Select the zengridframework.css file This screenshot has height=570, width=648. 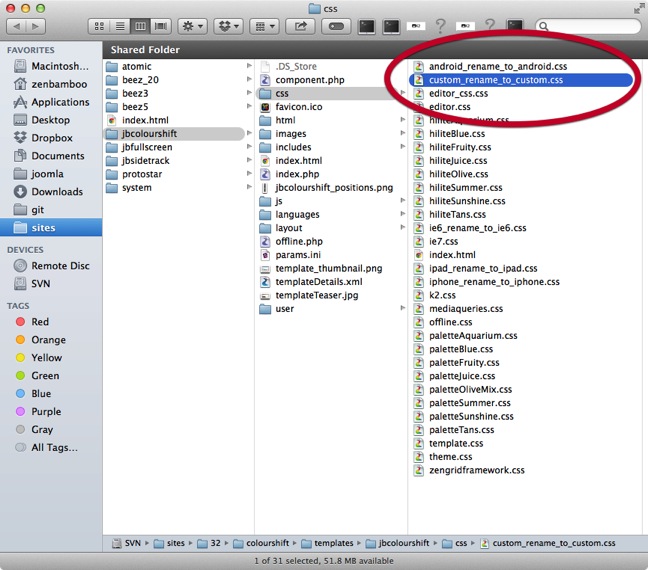[x=469, y=470]
